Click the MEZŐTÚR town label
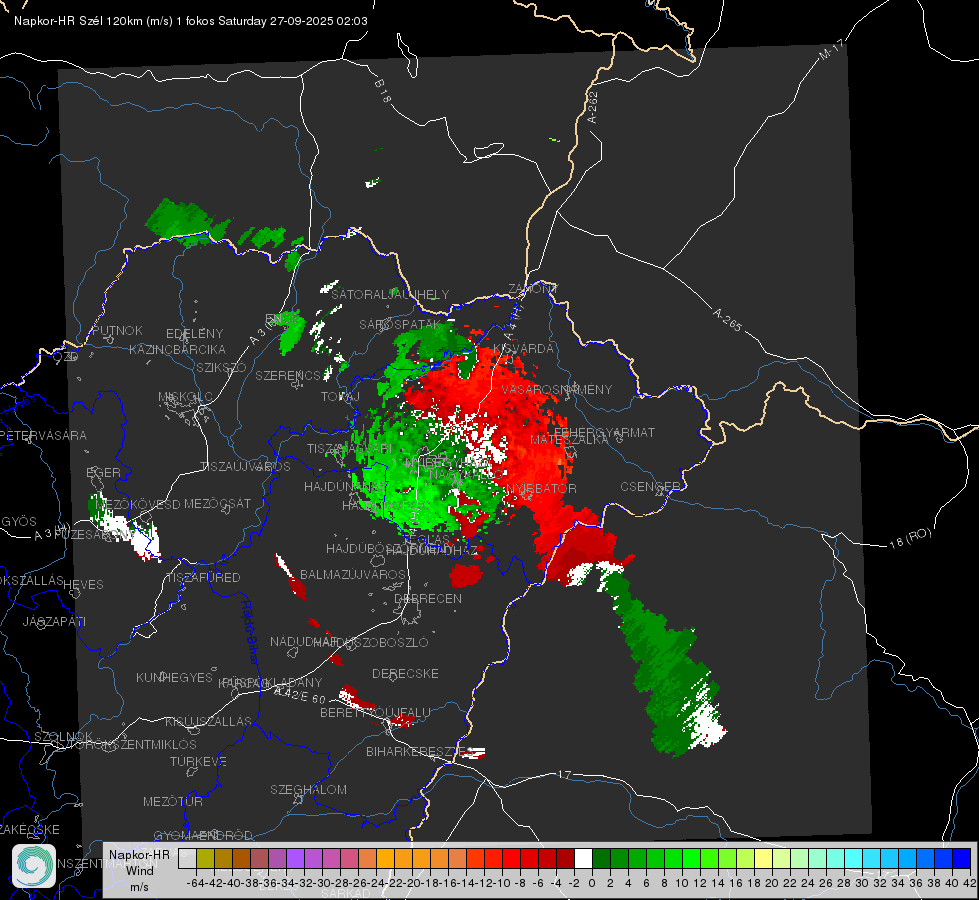The height and width of the screenshot is (900, 979). pos(173,801)
